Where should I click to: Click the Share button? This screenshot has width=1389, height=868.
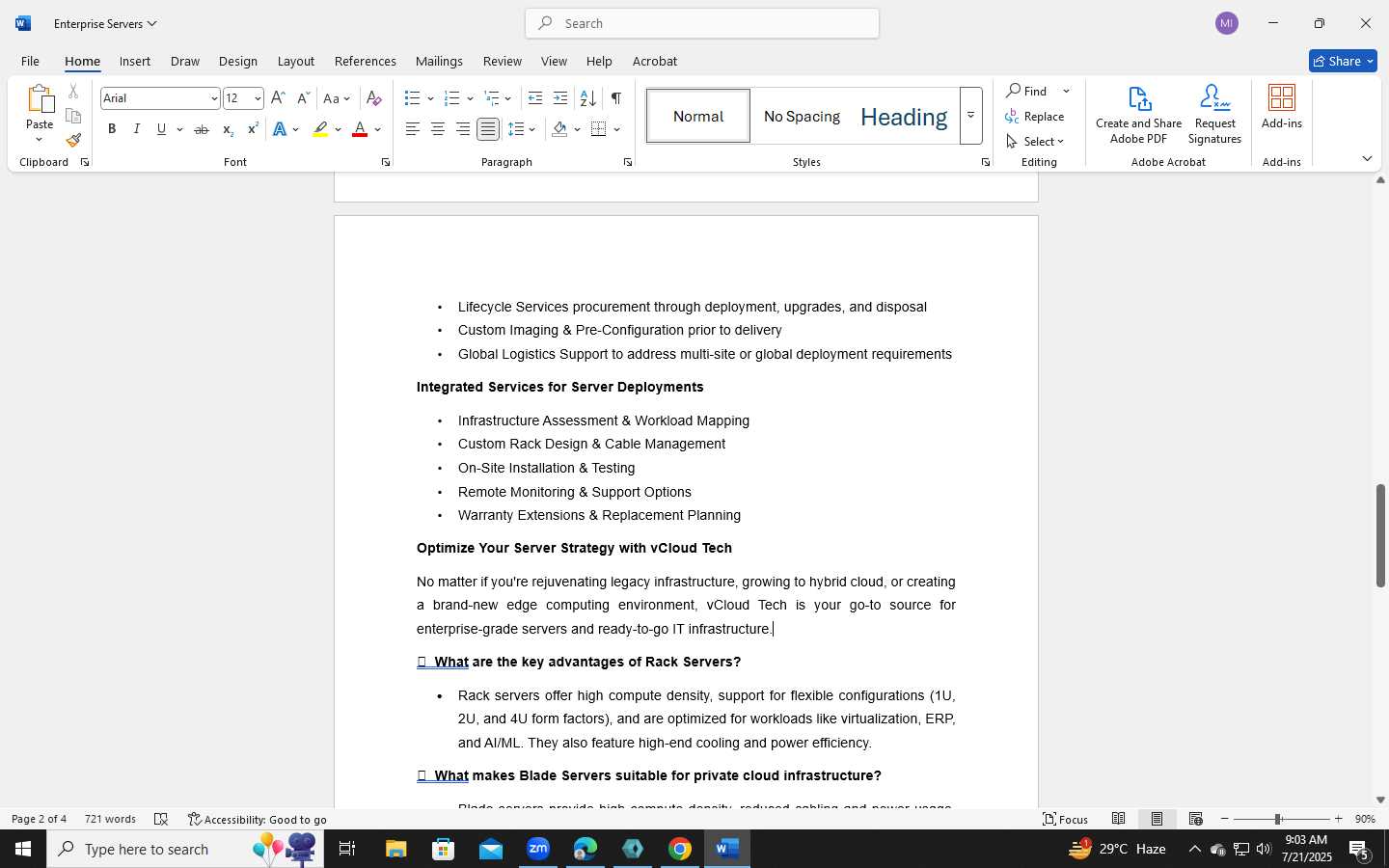[x=1343, y=61]
